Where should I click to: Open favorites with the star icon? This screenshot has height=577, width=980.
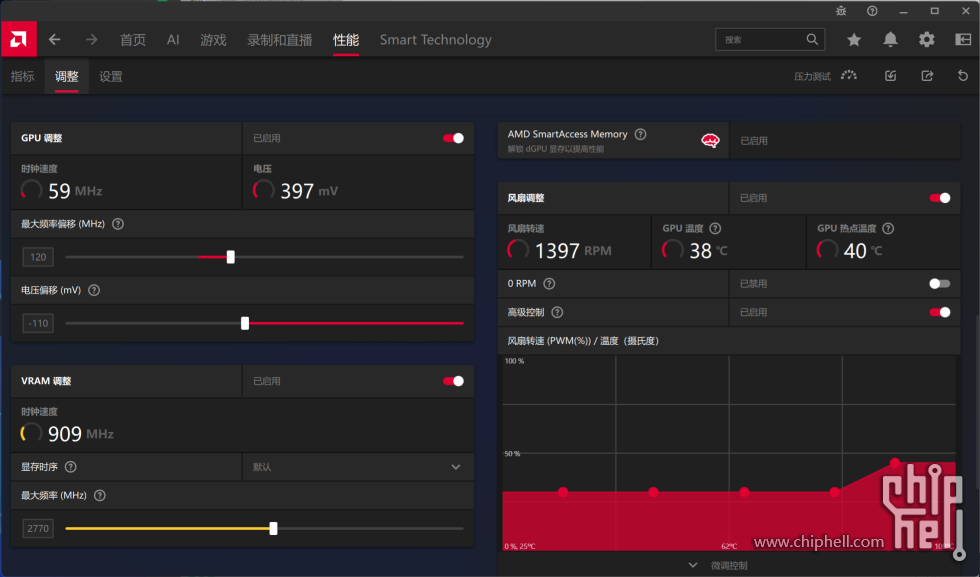click(x=854, y=39)
